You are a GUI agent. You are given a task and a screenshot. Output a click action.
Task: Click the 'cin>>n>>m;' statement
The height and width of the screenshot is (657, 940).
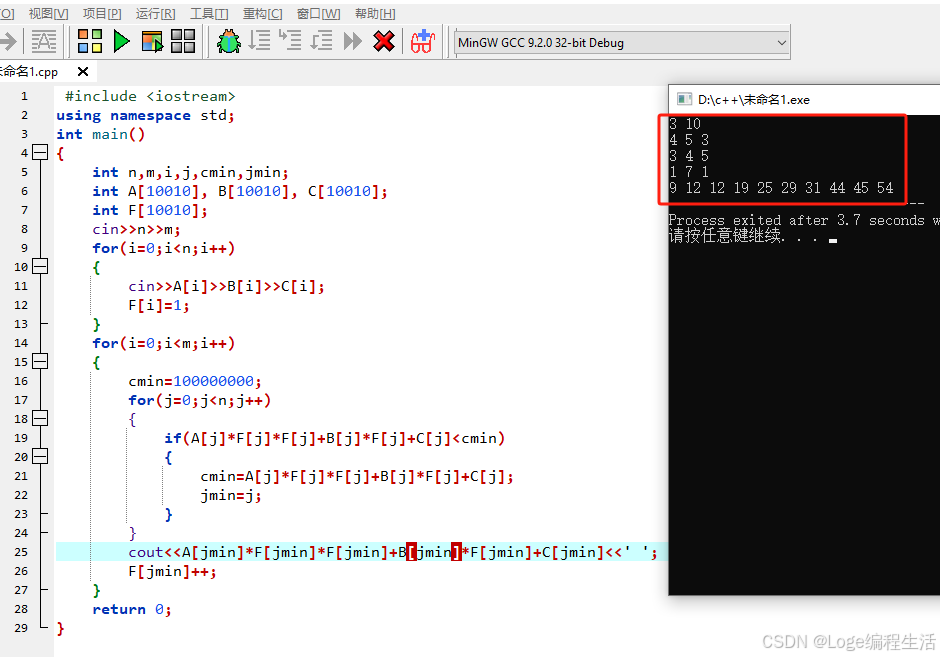tap(136, 230)
